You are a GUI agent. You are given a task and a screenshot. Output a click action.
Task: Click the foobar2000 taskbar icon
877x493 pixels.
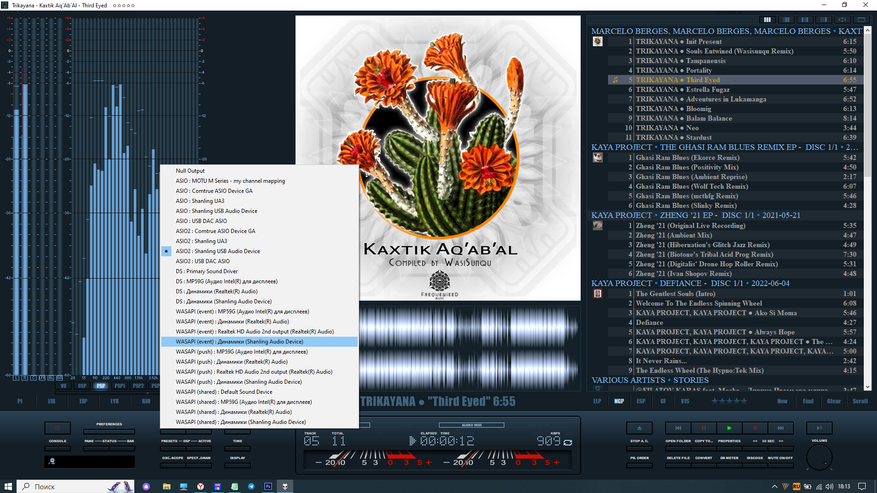click(285, 486)
